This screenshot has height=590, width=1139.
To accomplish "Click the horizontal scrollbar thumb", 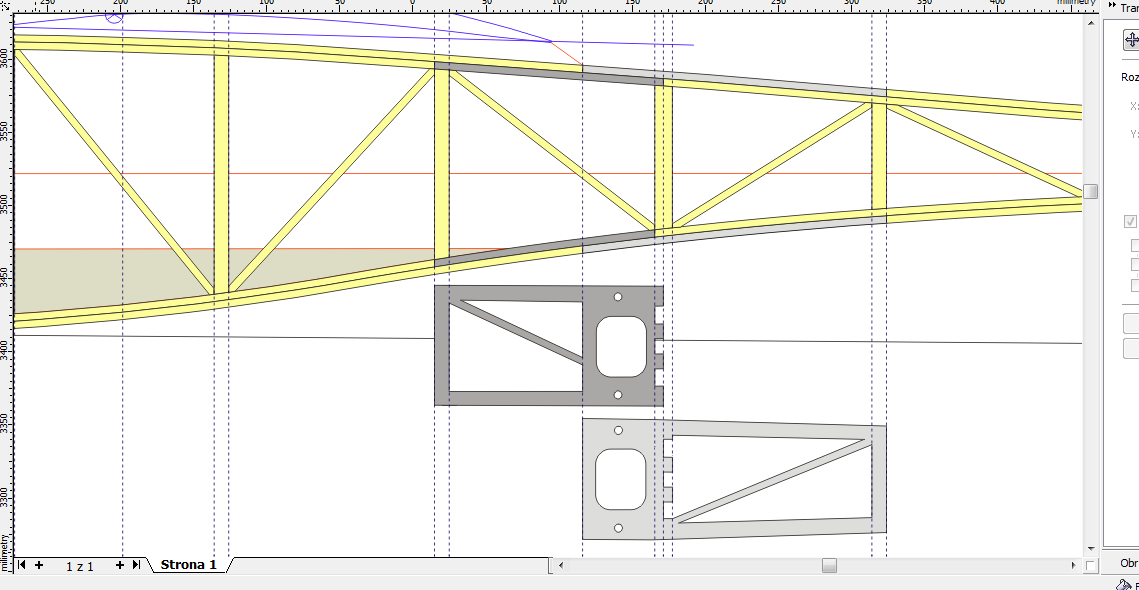I will (829, 566).
